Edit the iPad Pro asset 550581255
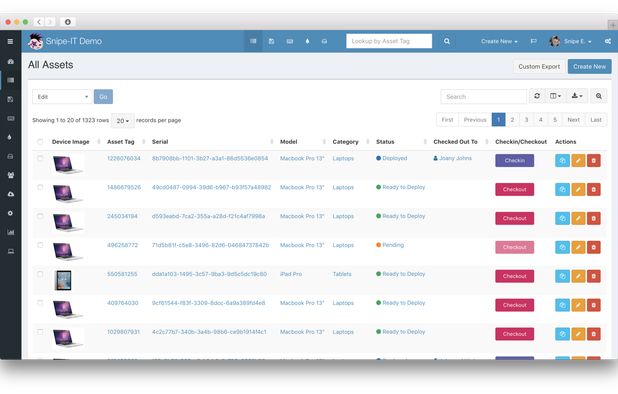 point(578,276)
